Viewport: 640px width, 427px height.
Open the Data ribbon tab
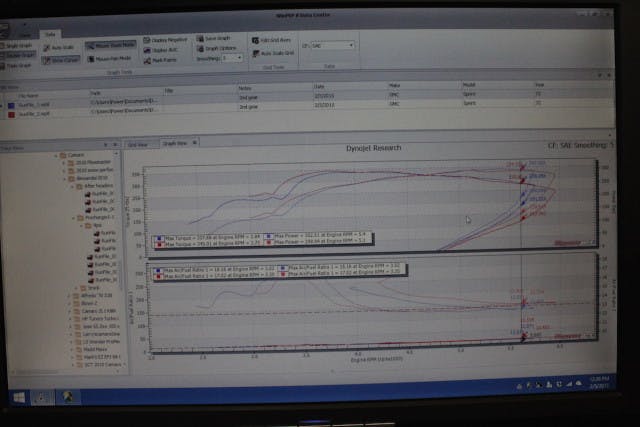click(x=49, y=33)
